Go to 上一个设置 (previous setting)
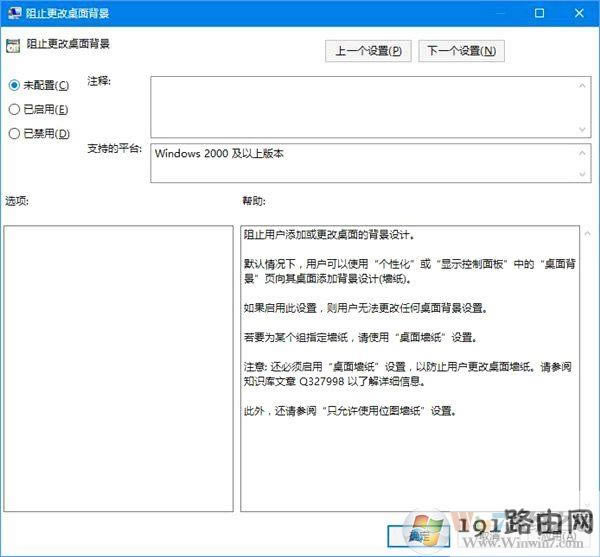This screenshot has height=557, width=600. coord(368,51)
